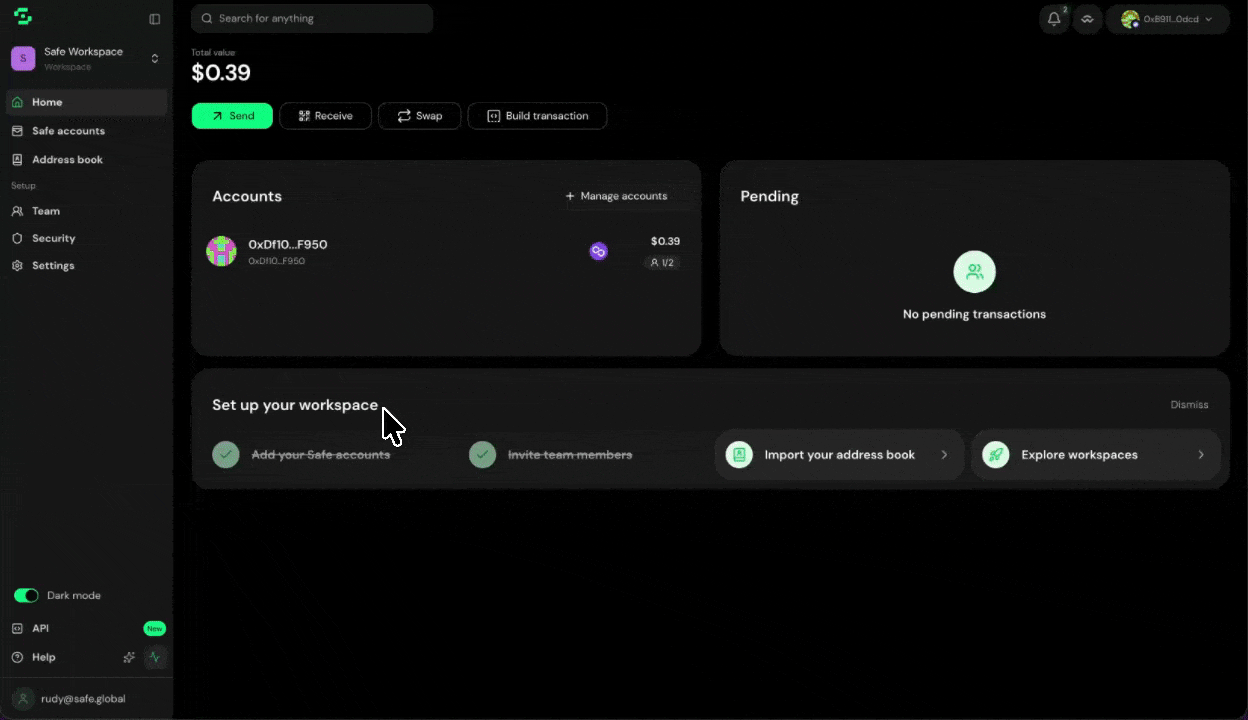Open Settings in the sidebar
The image size is (1248, 720).
click(86, 265)
